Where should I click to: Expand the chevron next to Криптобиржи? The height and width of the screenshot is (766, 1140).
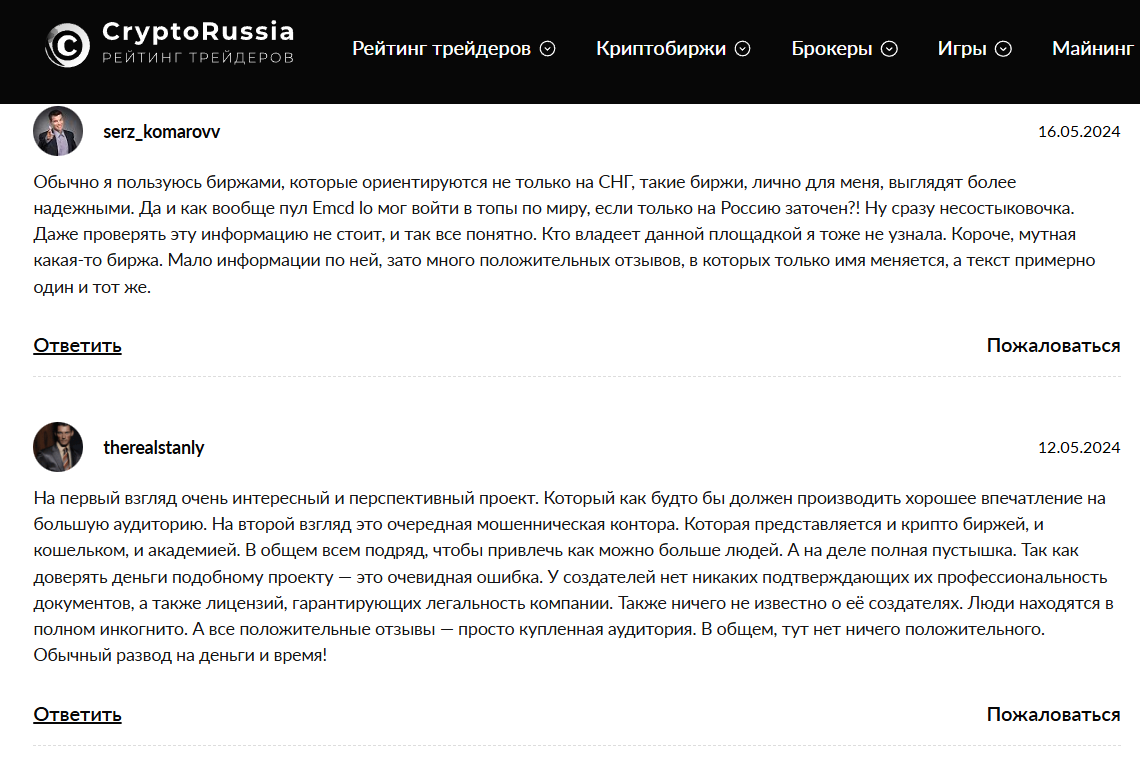[742, 49]
